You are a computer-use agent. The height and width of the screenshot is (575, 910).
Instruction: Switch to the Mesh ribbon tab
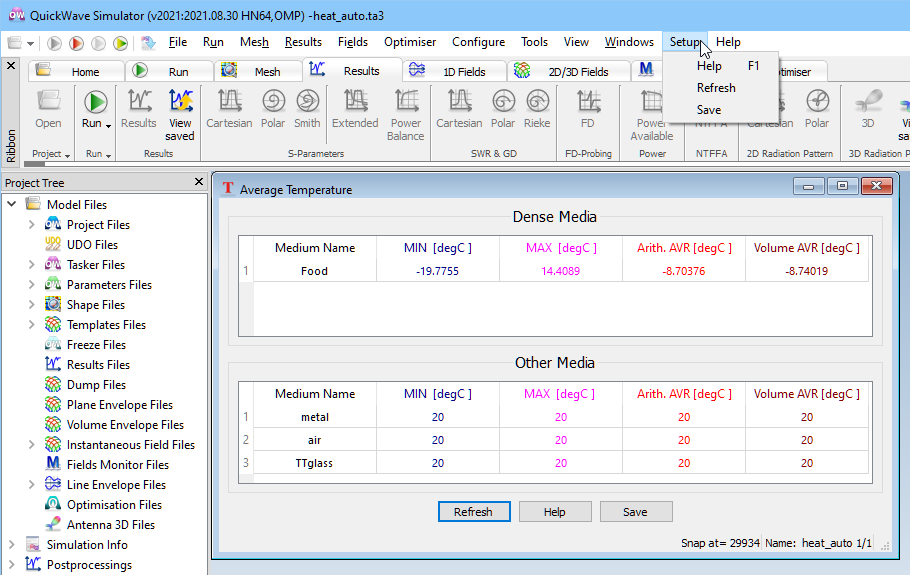pos(258,71)
